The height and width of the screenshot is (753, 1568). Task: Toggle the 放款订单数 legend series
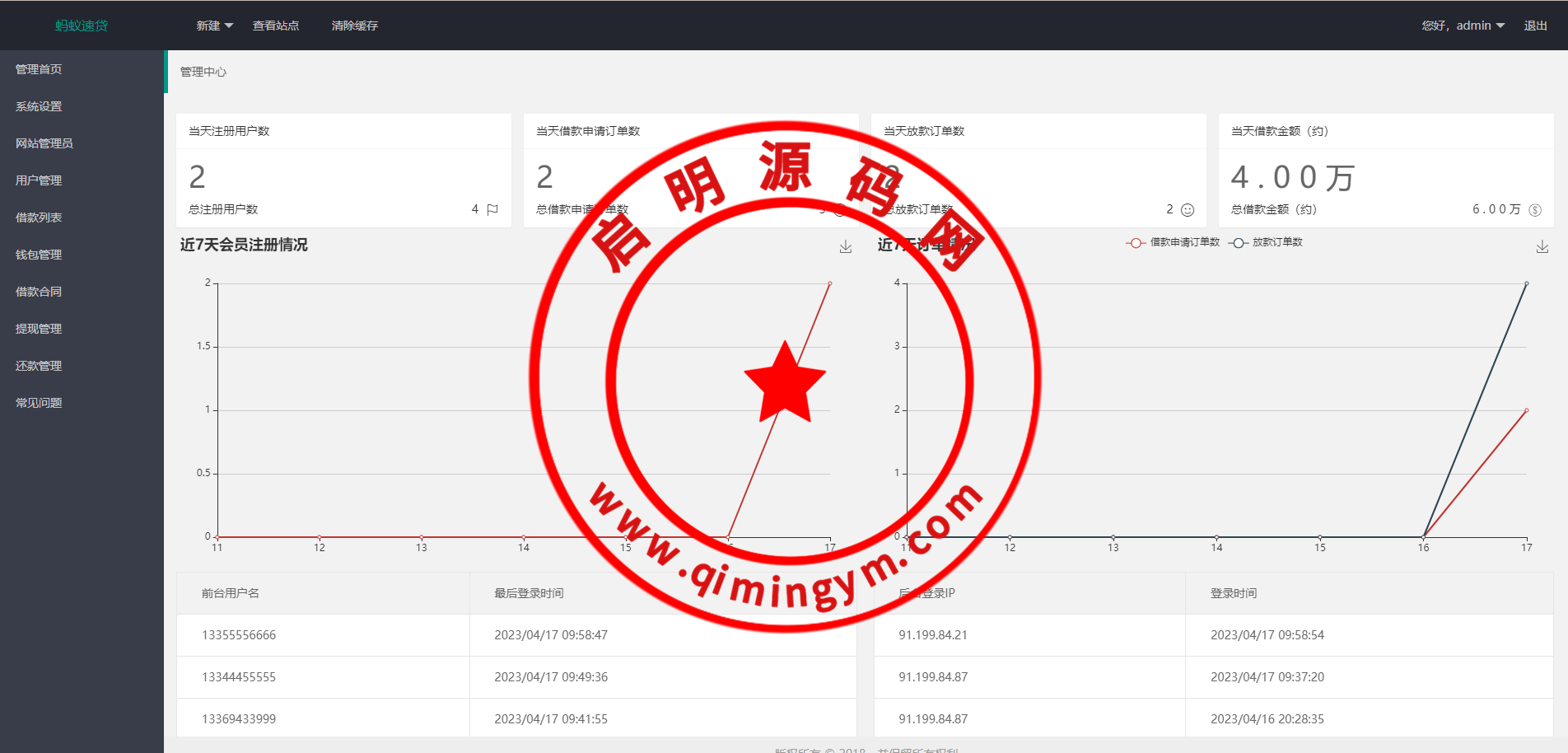(1267, 242)
